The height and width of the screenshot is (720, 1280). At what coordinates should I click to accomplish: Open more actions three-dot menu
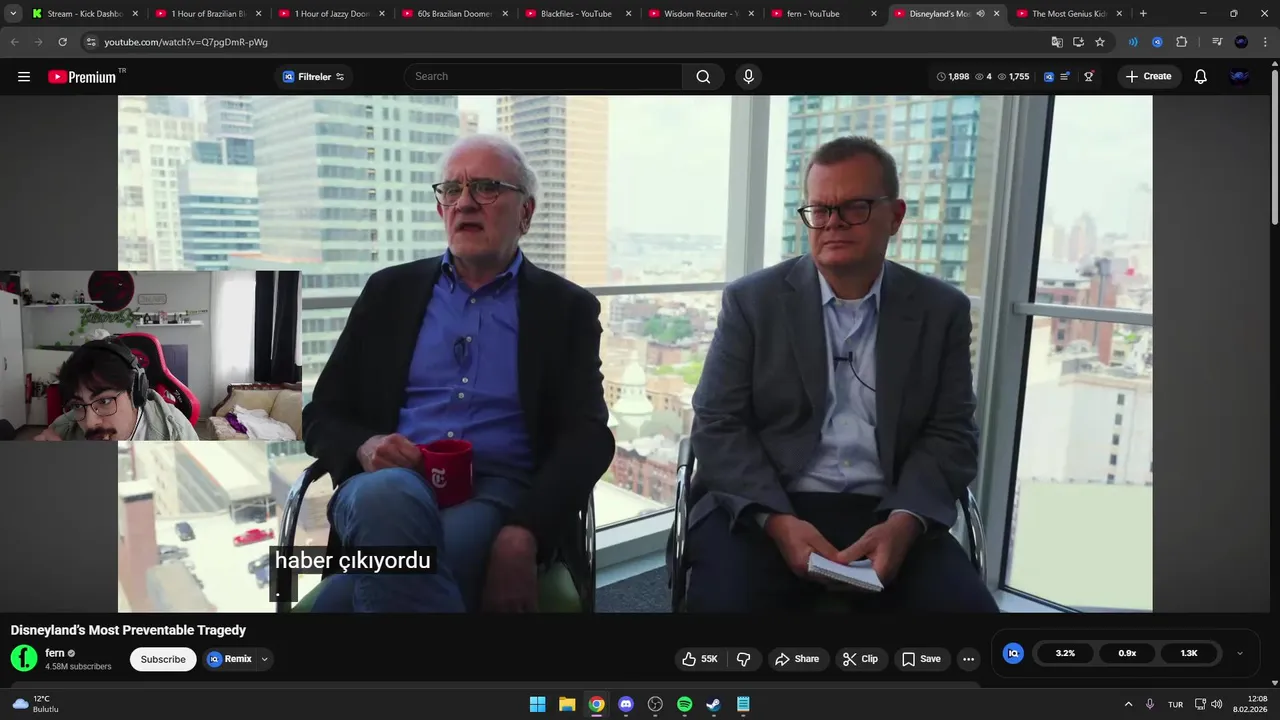(968, 659)
